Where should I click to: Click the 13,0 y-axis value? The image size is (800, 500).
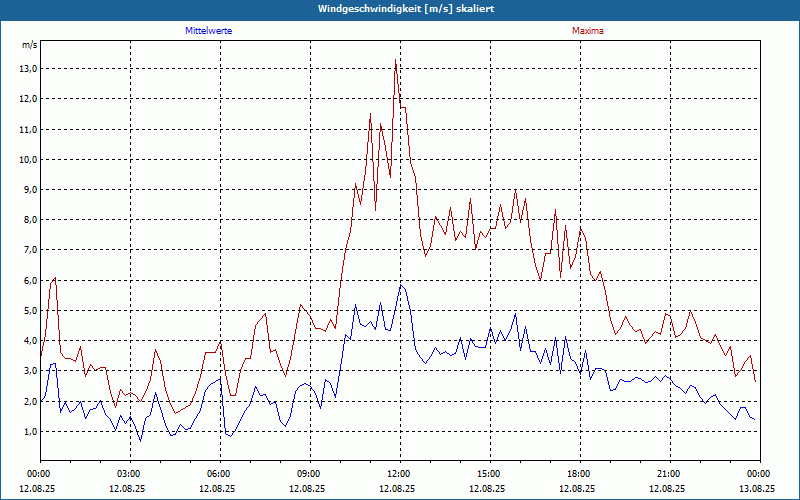(x=29, y=69)
